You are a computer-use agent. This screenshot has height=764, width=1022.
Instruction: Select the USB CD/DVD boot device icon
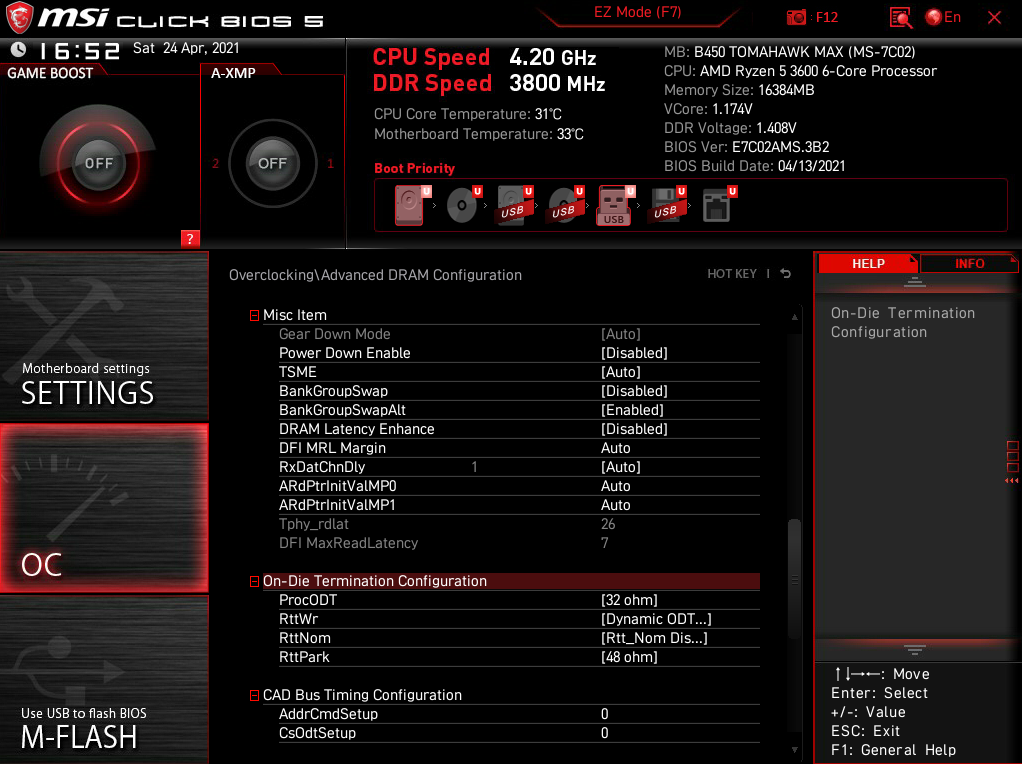pos(565,205)
